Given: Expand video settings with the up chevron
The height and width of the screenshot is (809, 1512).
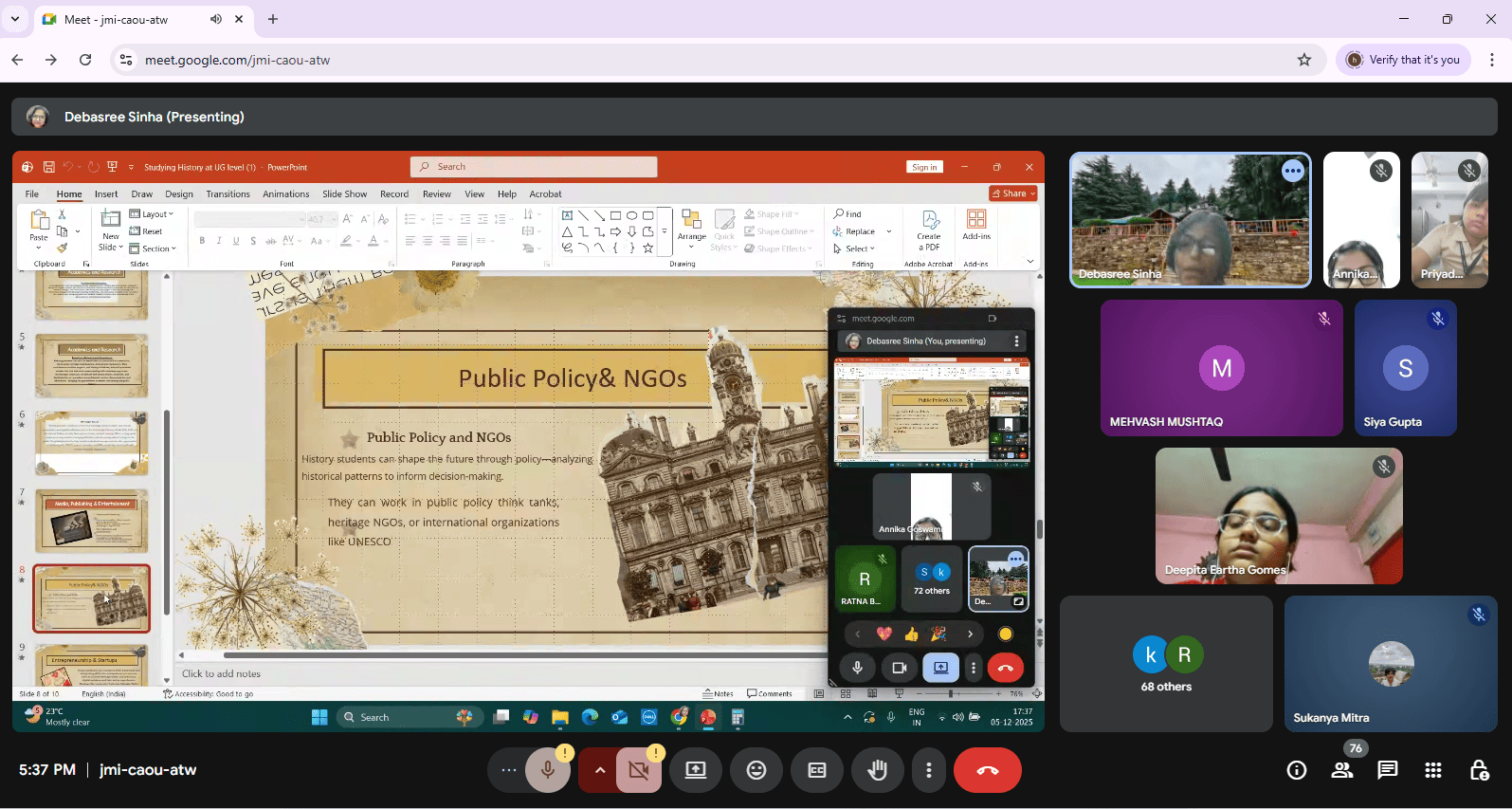Looking at the screenshot, I should tap(599, 770).
